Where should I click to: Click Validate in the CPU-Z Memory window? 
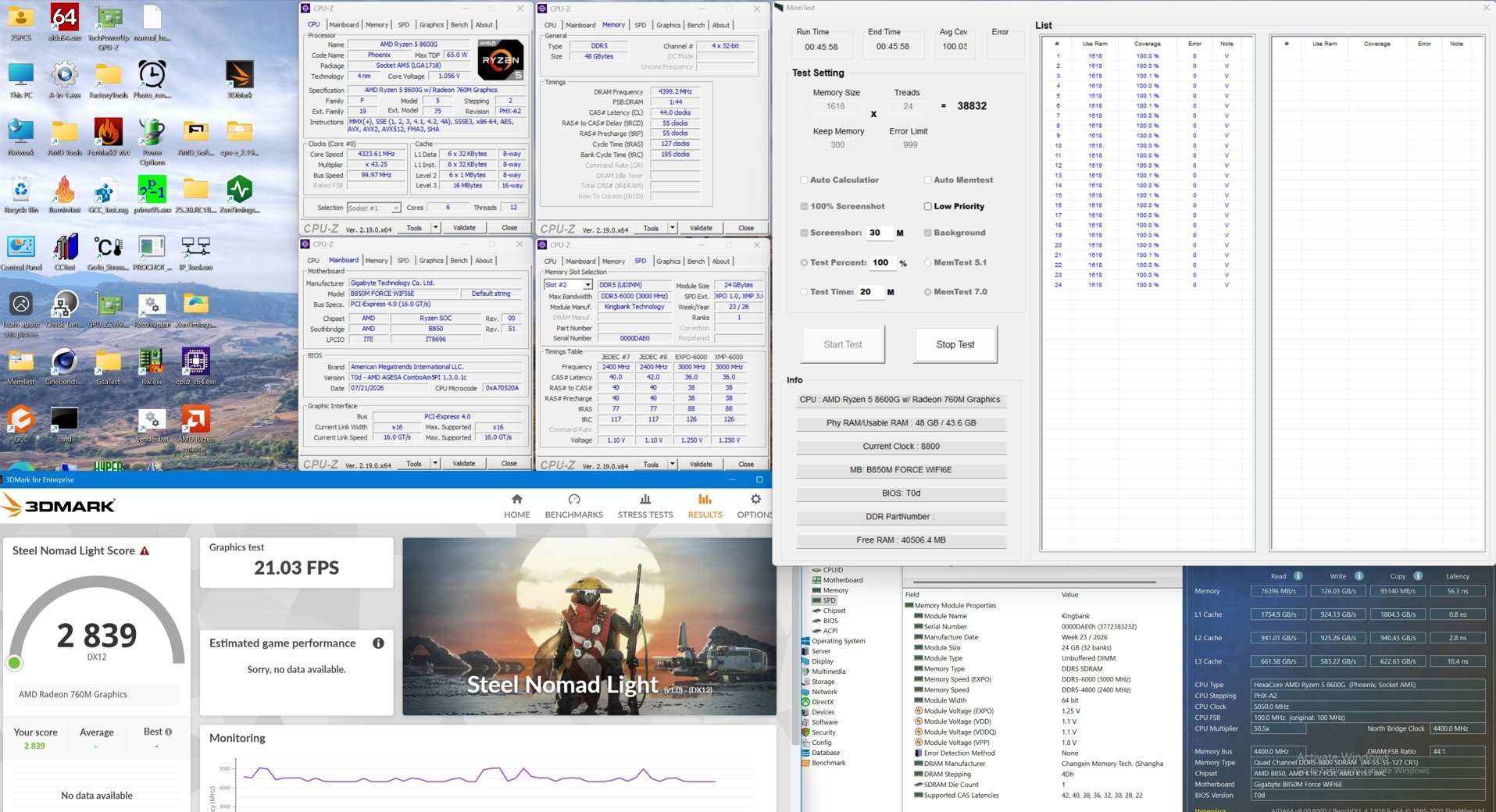(x=701, y=228)
